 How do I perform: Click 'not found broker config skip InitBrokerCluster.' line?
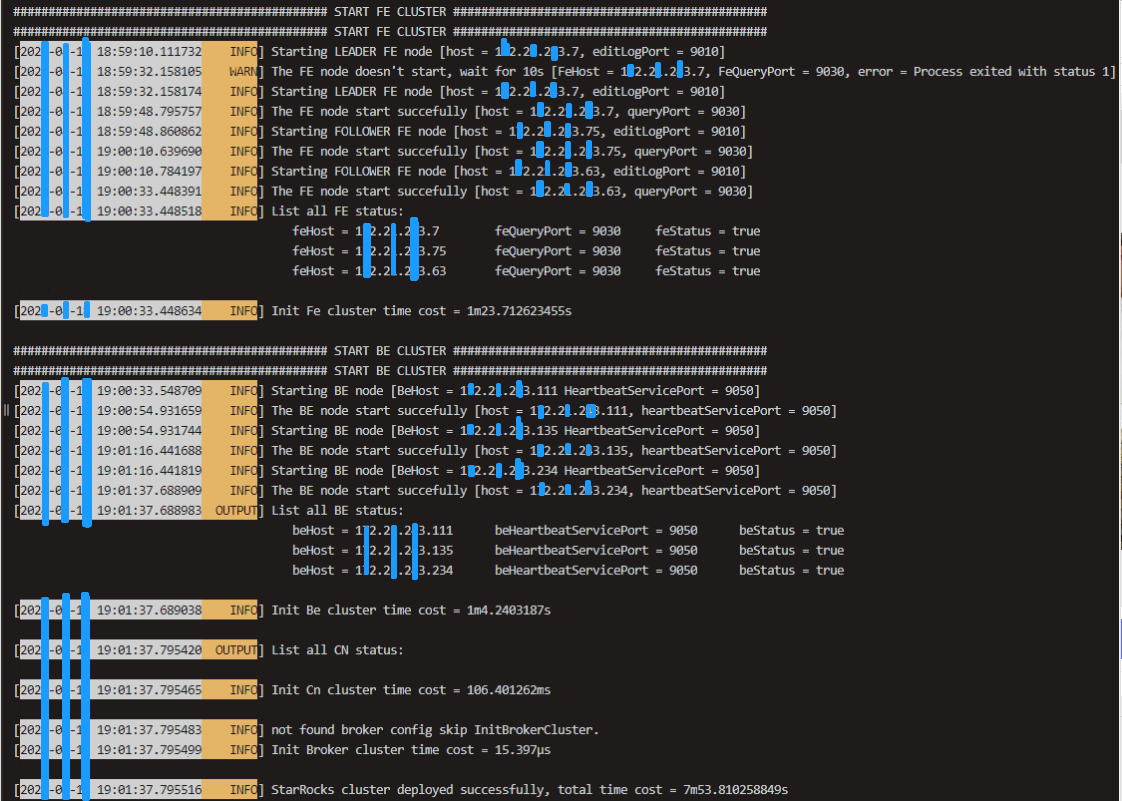tap(434, 730)
